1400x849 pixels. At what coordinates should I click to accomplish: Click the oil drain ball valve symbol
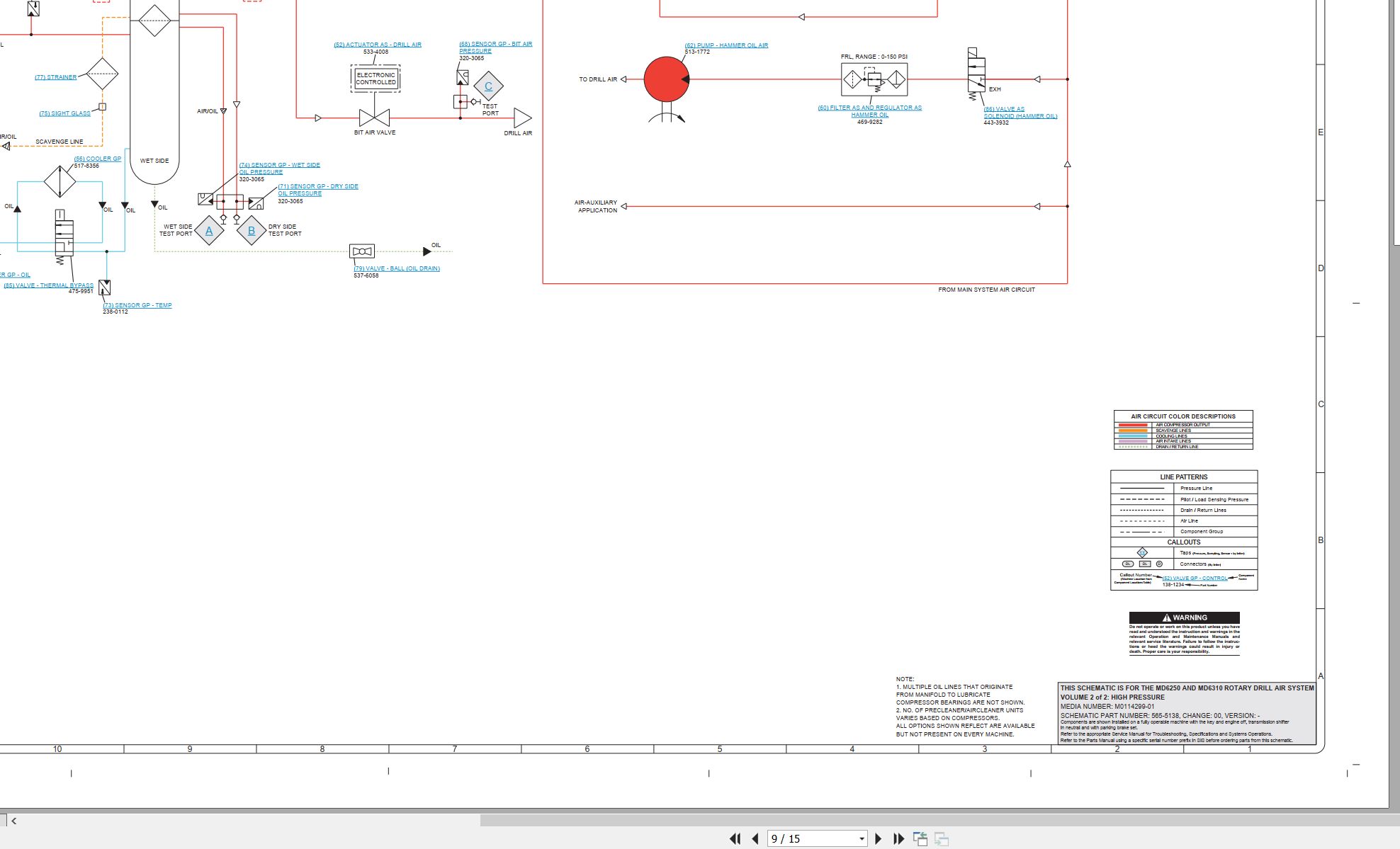pyautogui.click(x=362, y=251)
